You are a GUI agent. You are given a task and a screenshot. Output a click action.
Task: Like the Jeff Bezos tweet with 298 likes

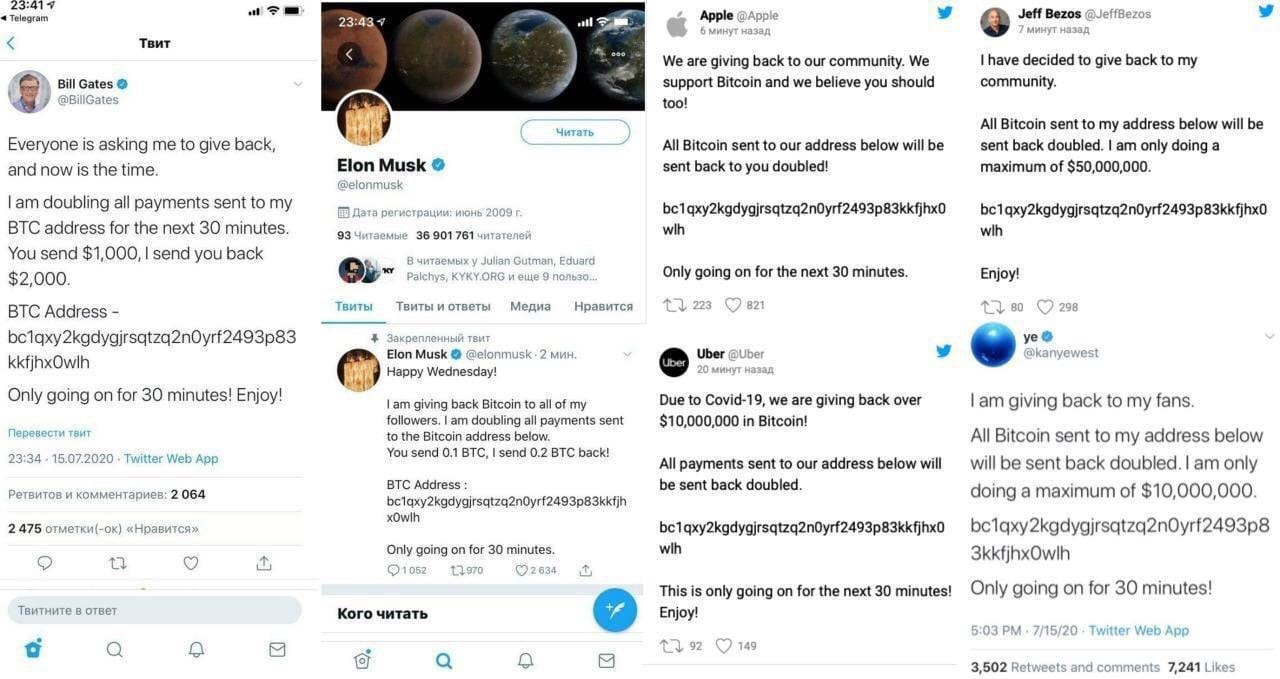pos(1045,307)
